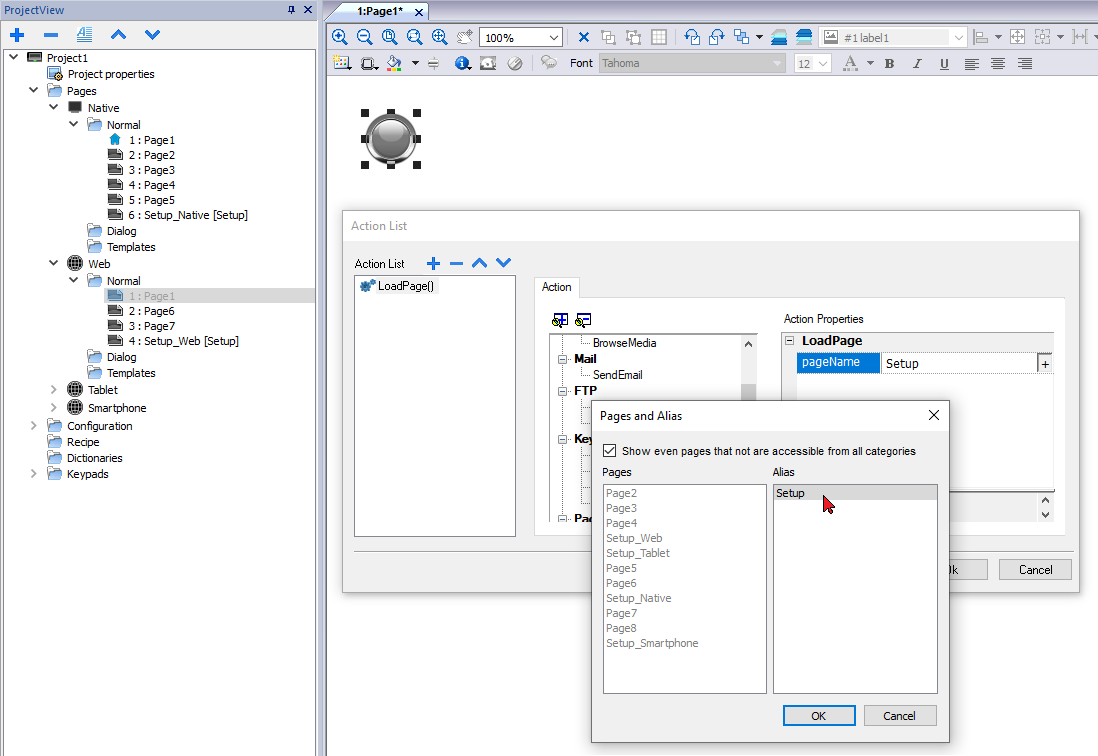Click Cancel in Pages and Alias dialog
Viewport: 1098px width, 756px height.
(x=899, y=715)
